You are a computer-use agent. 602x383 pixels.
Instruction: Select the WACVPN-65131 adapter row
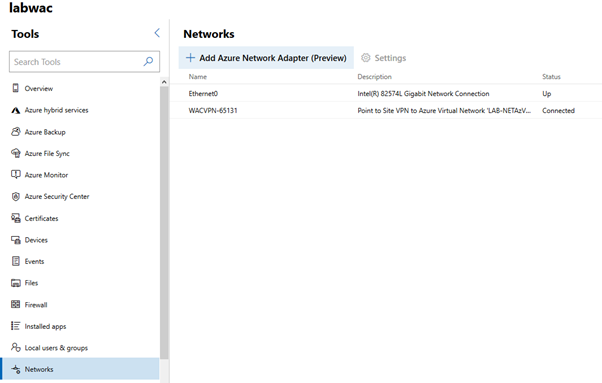pos(386,110)
